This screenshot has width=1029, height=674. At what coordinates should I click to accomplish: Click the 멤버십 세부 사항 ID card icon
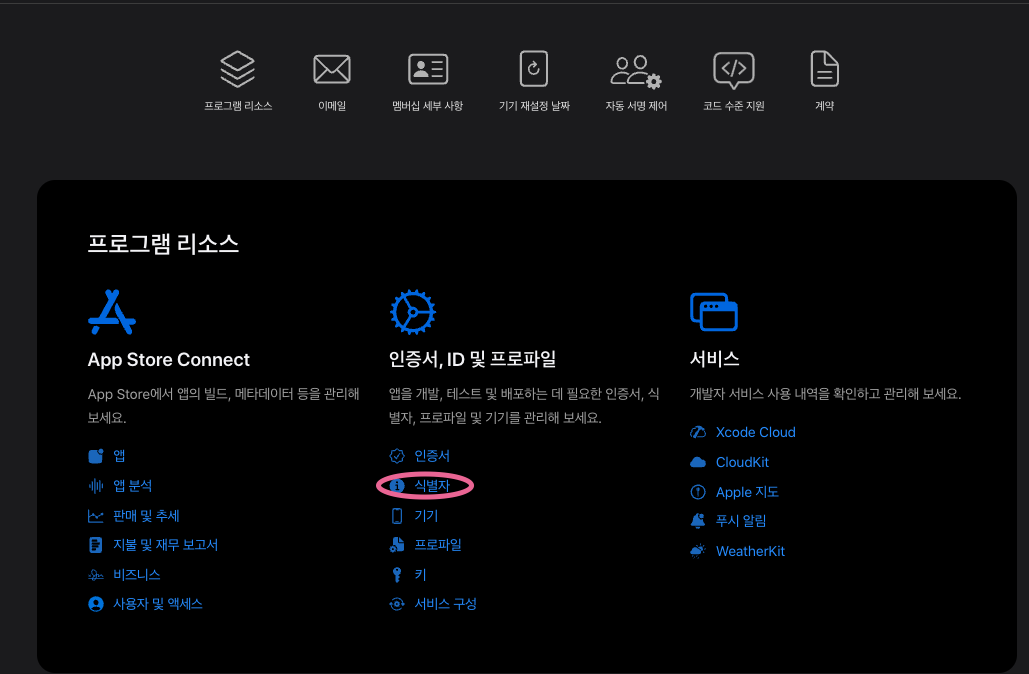click(x=428, y=69)
